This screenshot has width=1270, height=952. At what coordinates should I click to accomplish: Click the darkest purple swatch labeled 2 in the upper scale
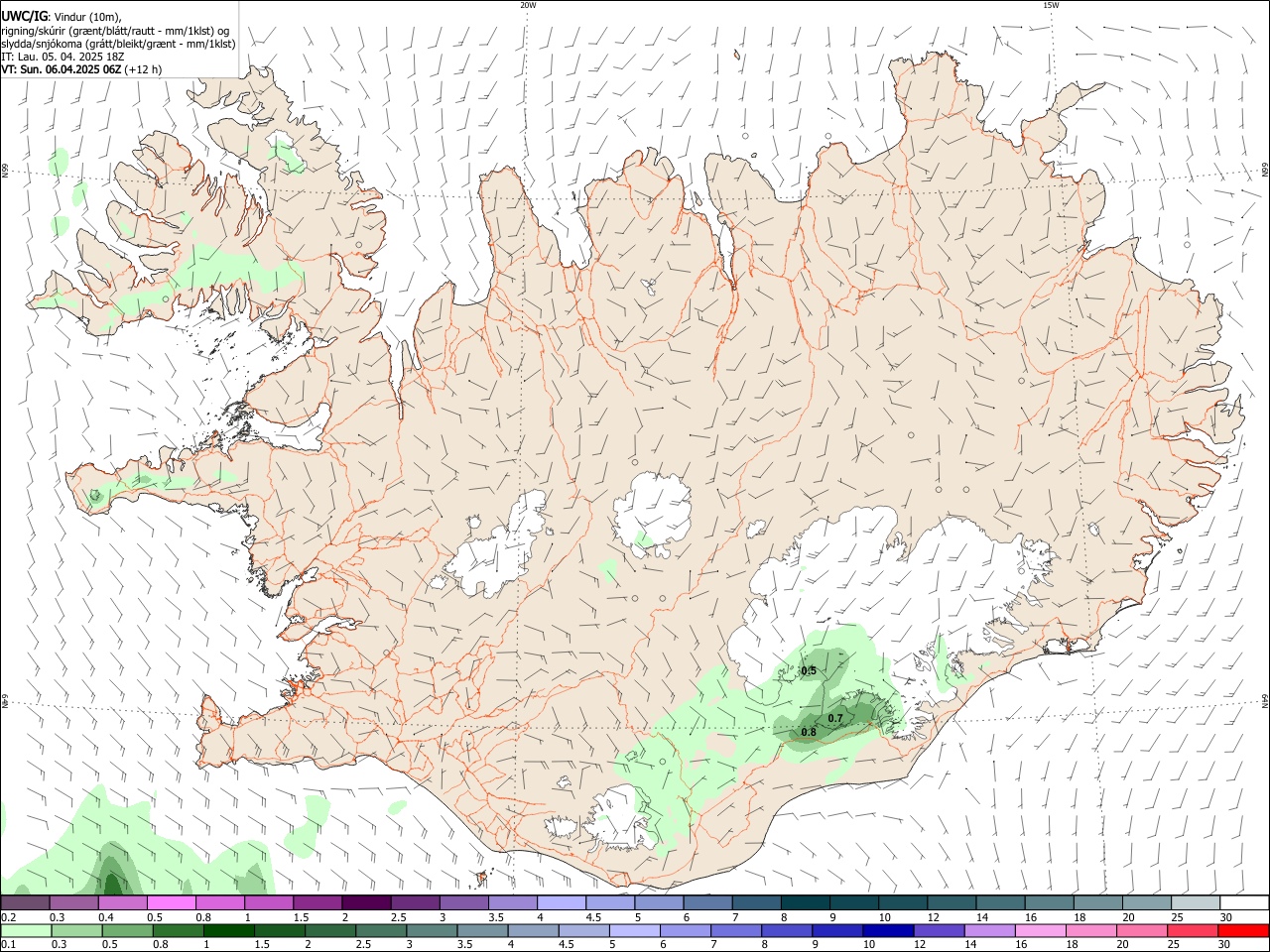[366, 903]
